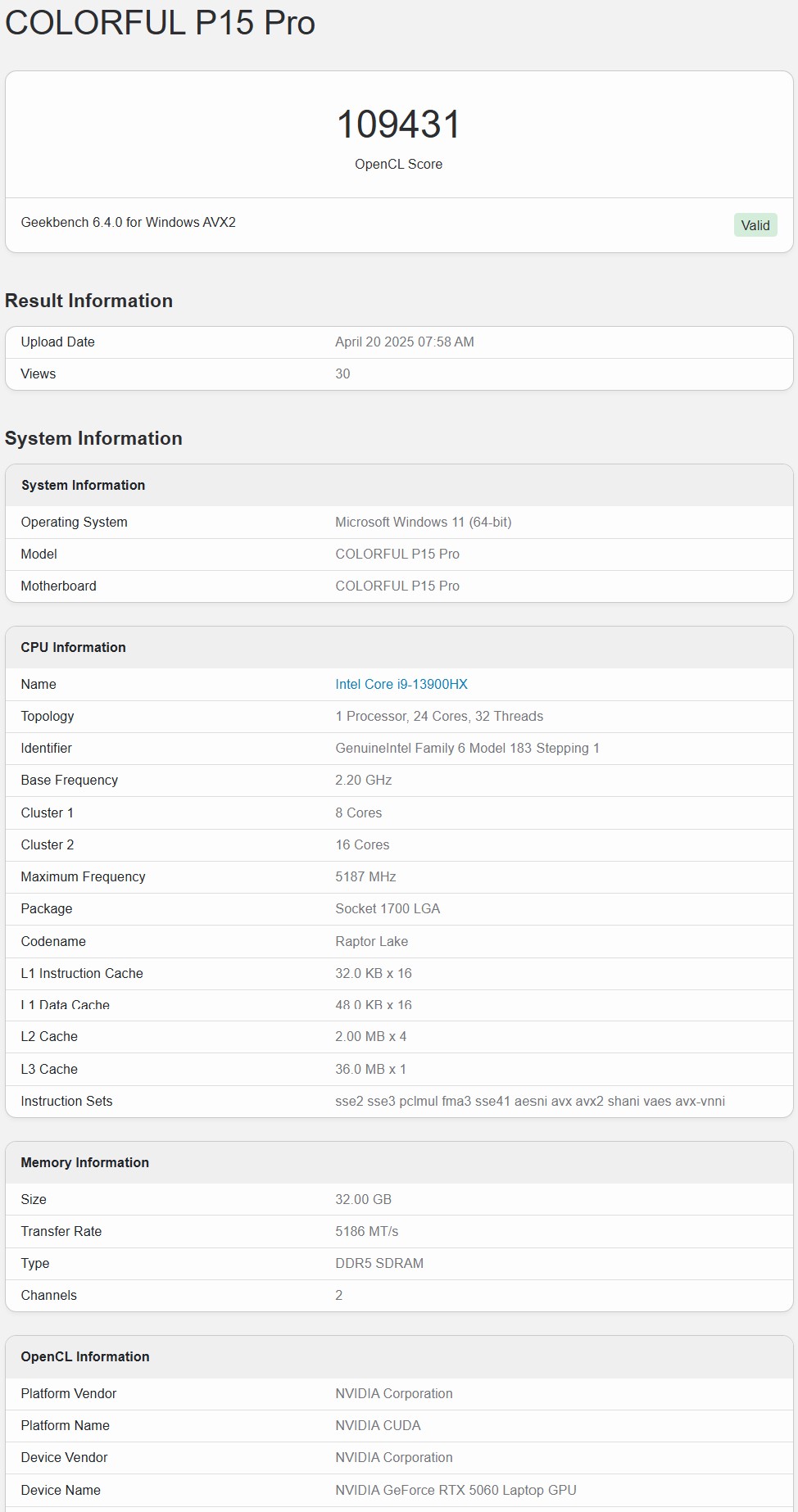Click the Views count value 30
This screenshot has width=798, height=1512.
342,373
